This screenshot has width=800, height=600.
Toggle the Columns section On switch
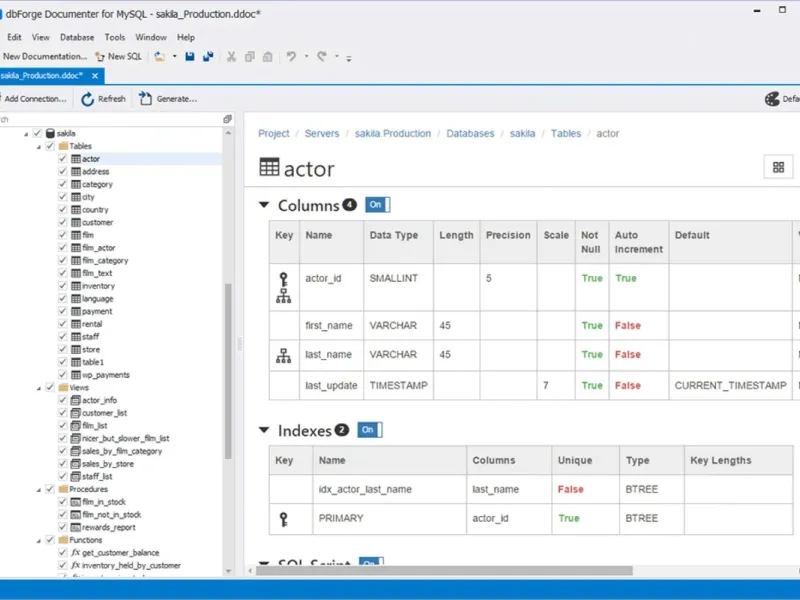(x=377, y=205)
